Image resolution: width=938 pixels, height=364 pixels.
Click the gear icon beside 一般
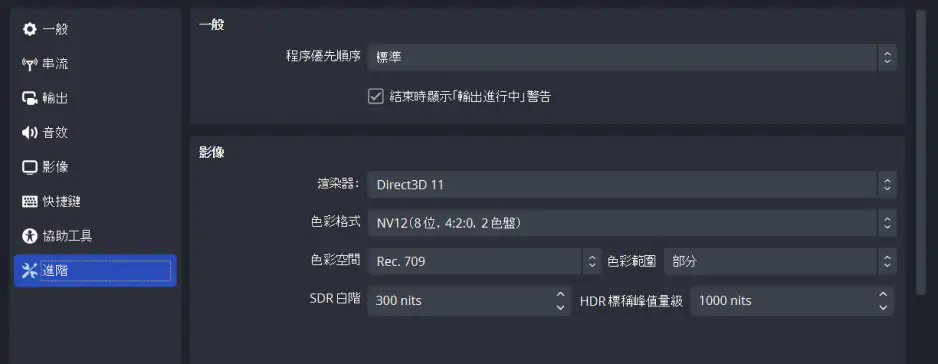click(x=29, y=29)
